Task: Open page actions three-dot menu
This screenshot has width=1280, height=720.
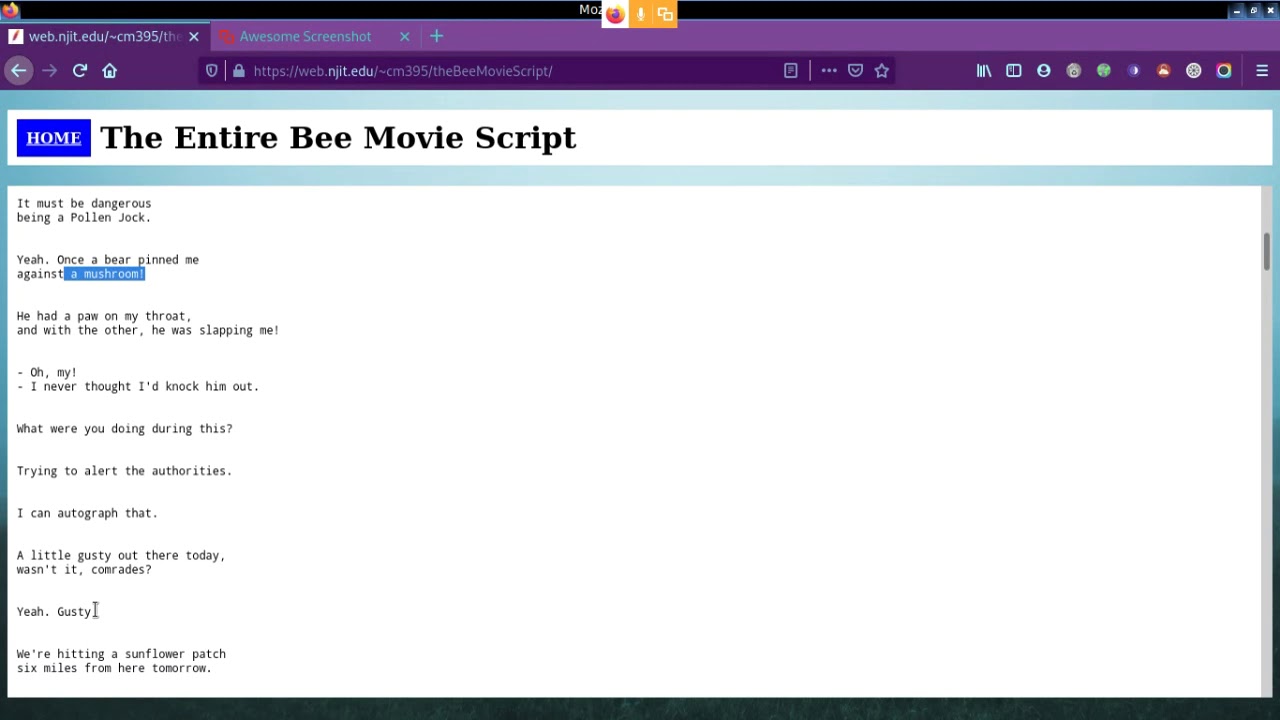Action: click(829, 71)
